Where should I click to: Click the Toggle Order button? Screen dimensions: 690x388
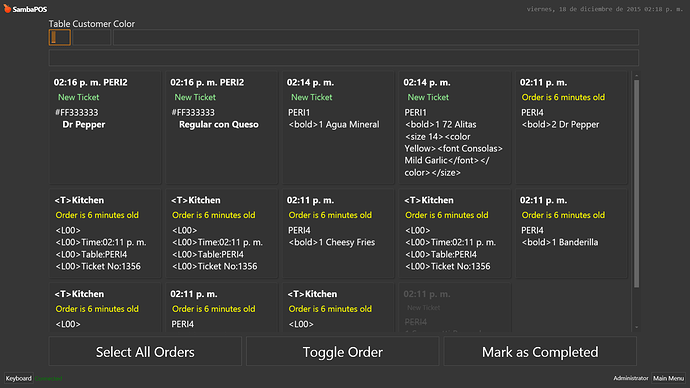[342, 351]
